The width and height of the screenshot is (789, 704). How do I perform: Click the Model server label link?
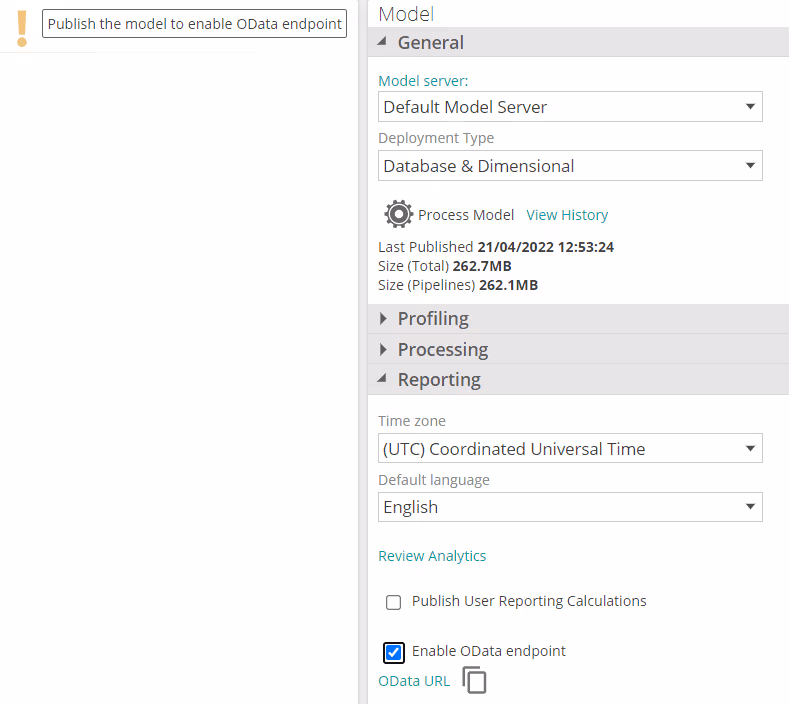[x=423, y=81]
